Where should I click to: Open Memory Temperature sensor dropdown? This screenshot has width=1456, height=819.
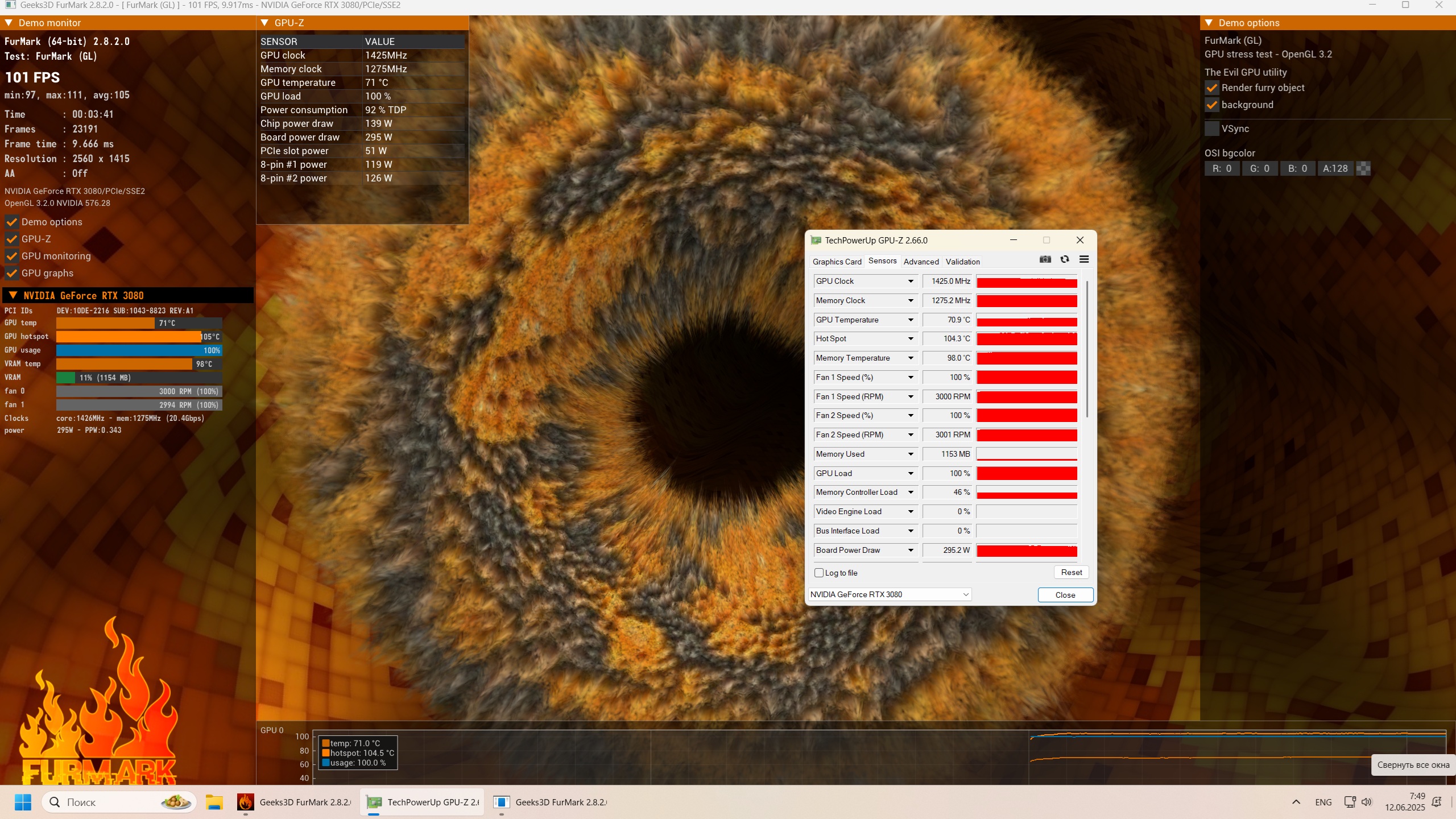pyautogui.click(x=911, y=358)
